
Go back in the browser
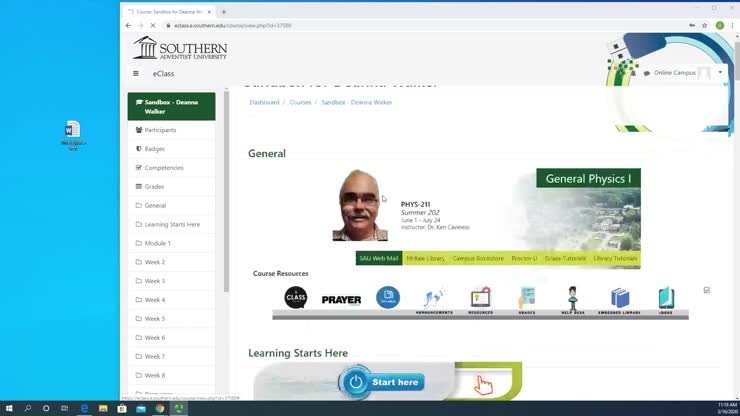(x=128, y=25)
